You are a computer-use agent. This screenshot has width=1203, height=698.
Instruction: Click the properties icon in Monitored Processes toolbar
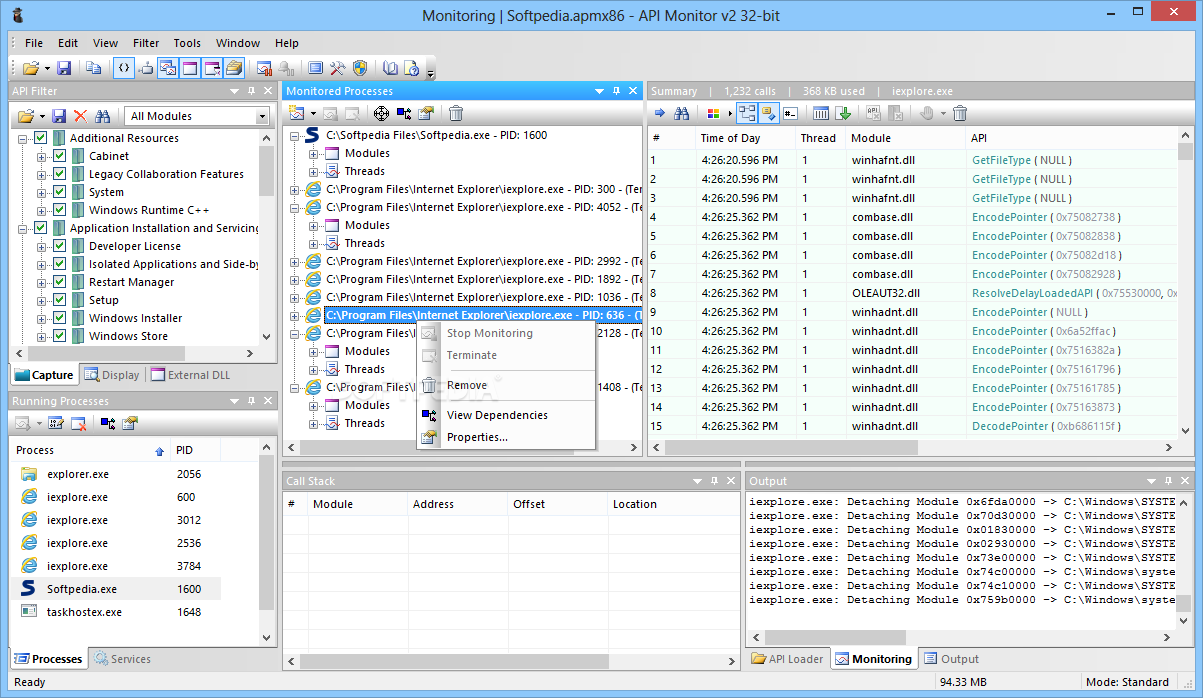click(427, 113)
